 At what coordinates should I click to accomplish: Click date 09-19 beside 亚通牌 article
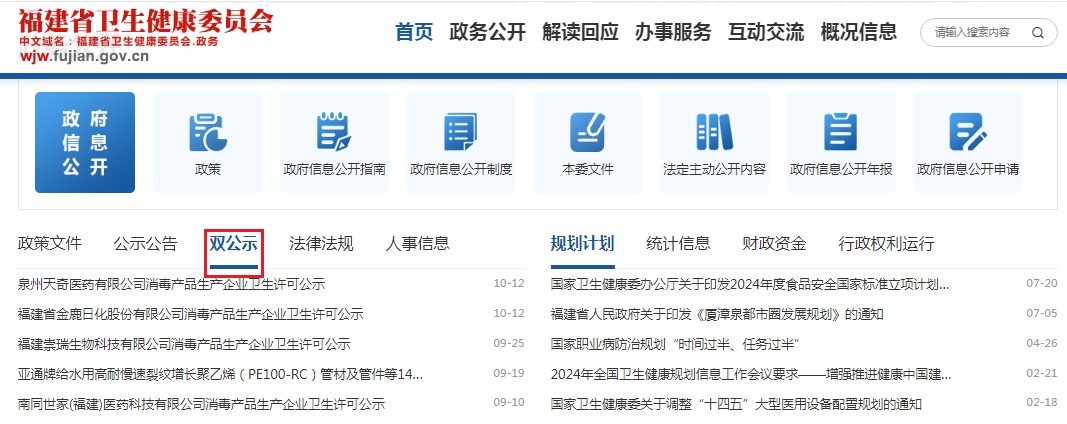click(509, 374)
